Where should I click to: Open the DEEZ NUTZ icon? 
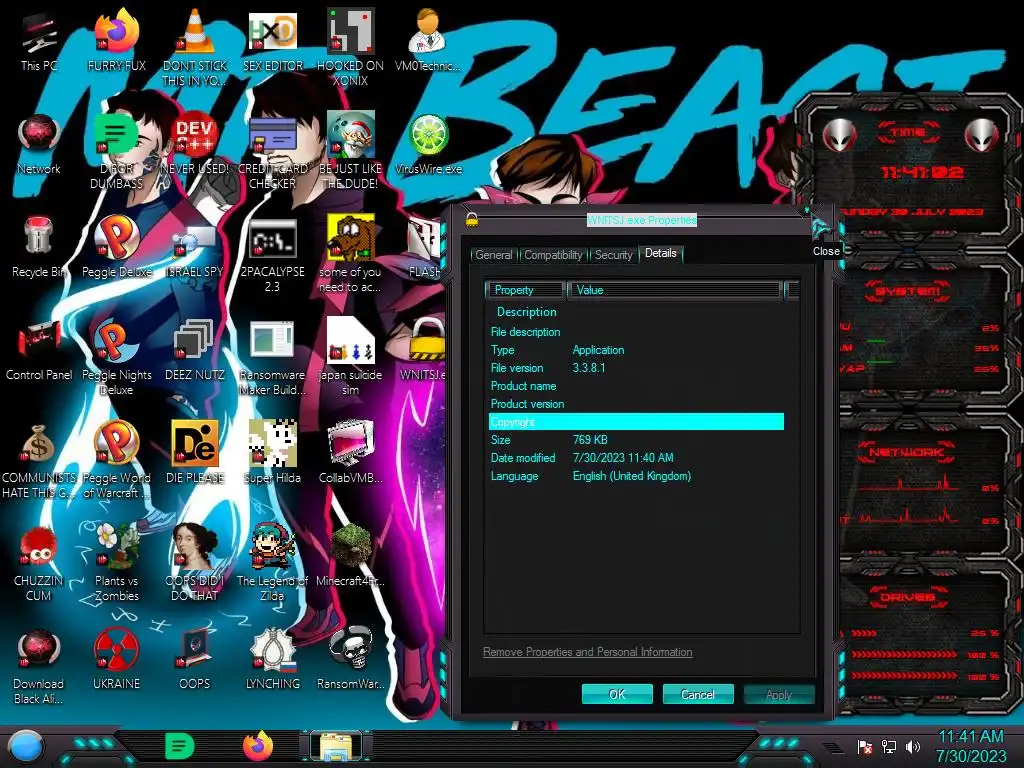click(x=194, y=350)
